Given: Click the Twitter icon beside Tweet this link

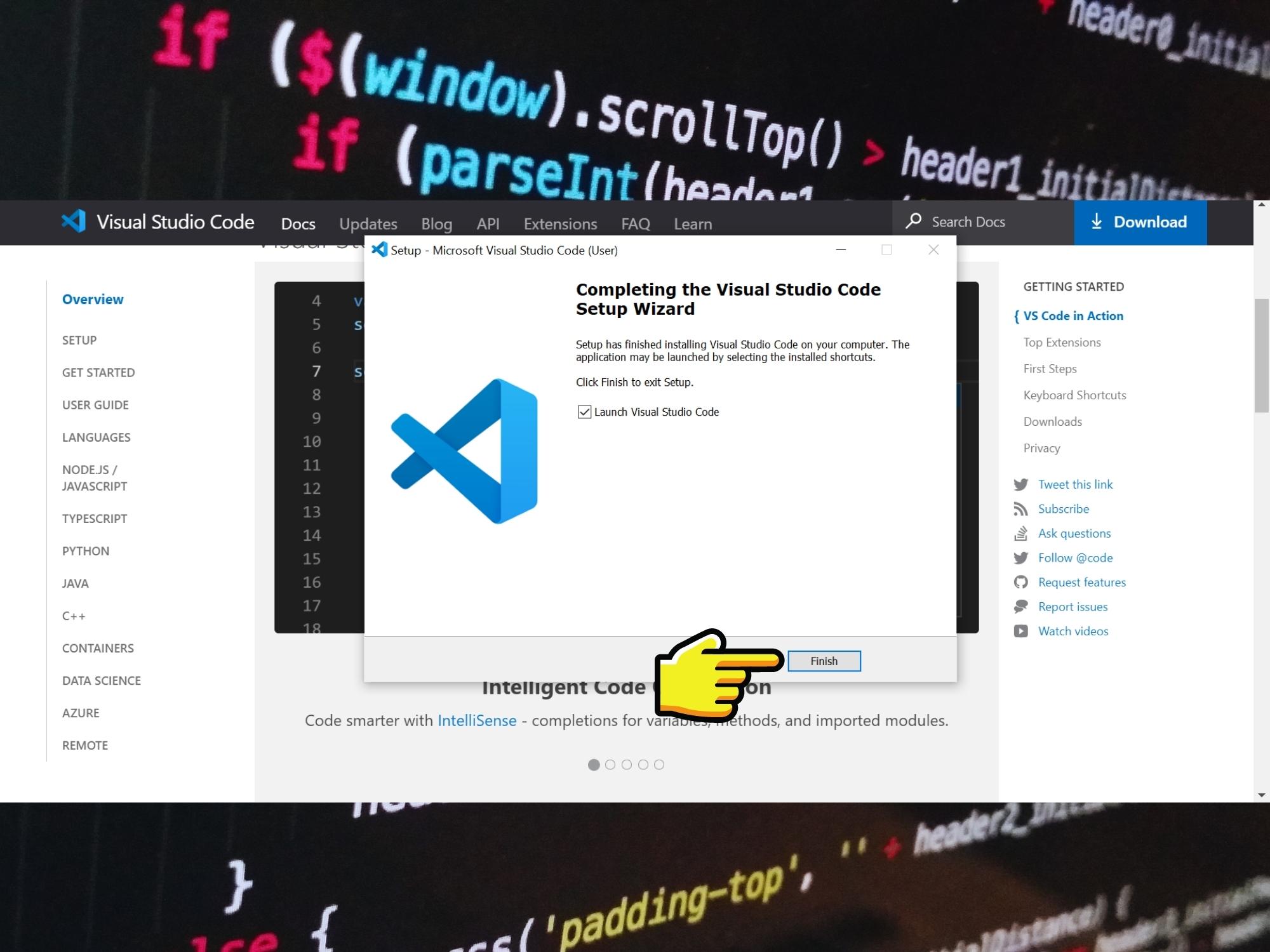Looking at the screenshot, I should [x=1020, y=485].
